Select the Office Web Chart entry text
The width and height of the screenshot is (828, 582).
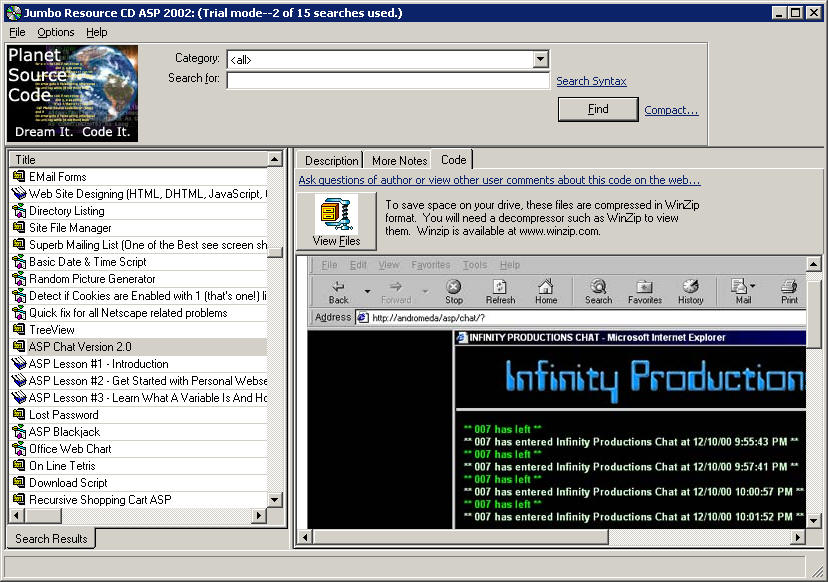coord(70,448)
